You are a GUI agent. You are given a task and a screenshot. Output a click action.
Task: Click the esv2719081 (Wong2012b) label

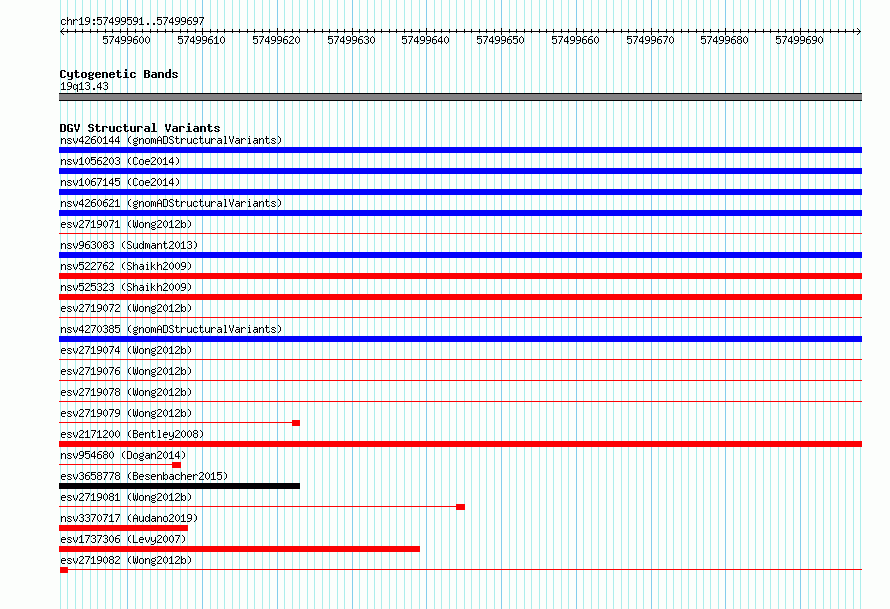[x=126, y=497]
